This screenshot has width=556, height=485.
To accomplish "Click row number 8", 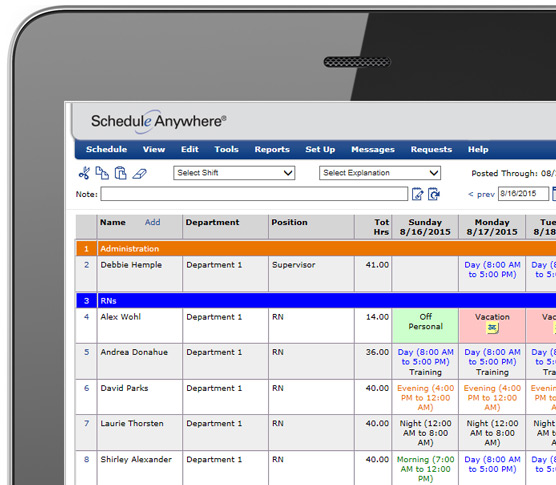I will 87,459.
